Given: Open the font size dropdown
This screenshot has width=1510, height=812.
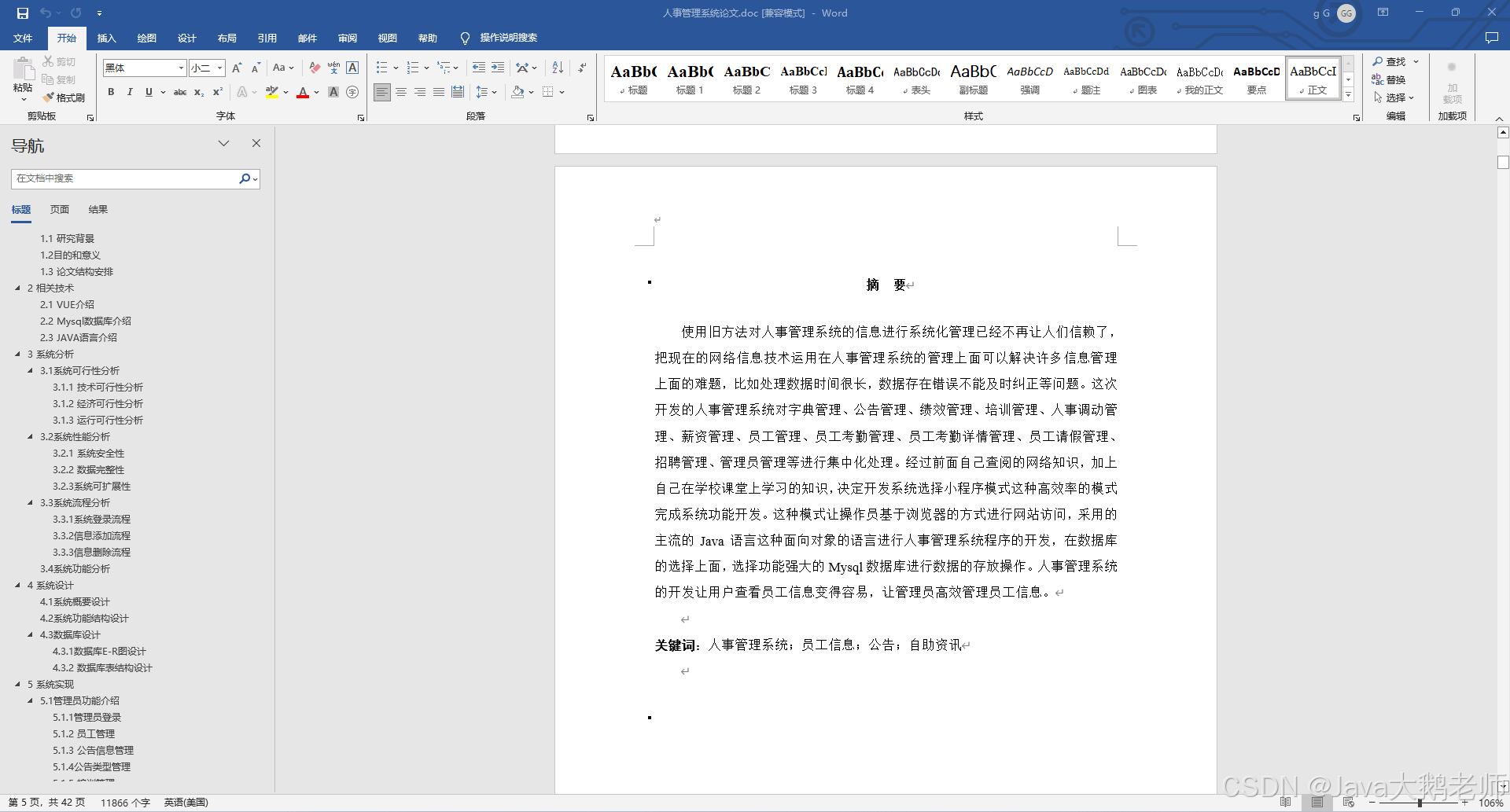Looking at the screenshot, I should coord(219,68).
